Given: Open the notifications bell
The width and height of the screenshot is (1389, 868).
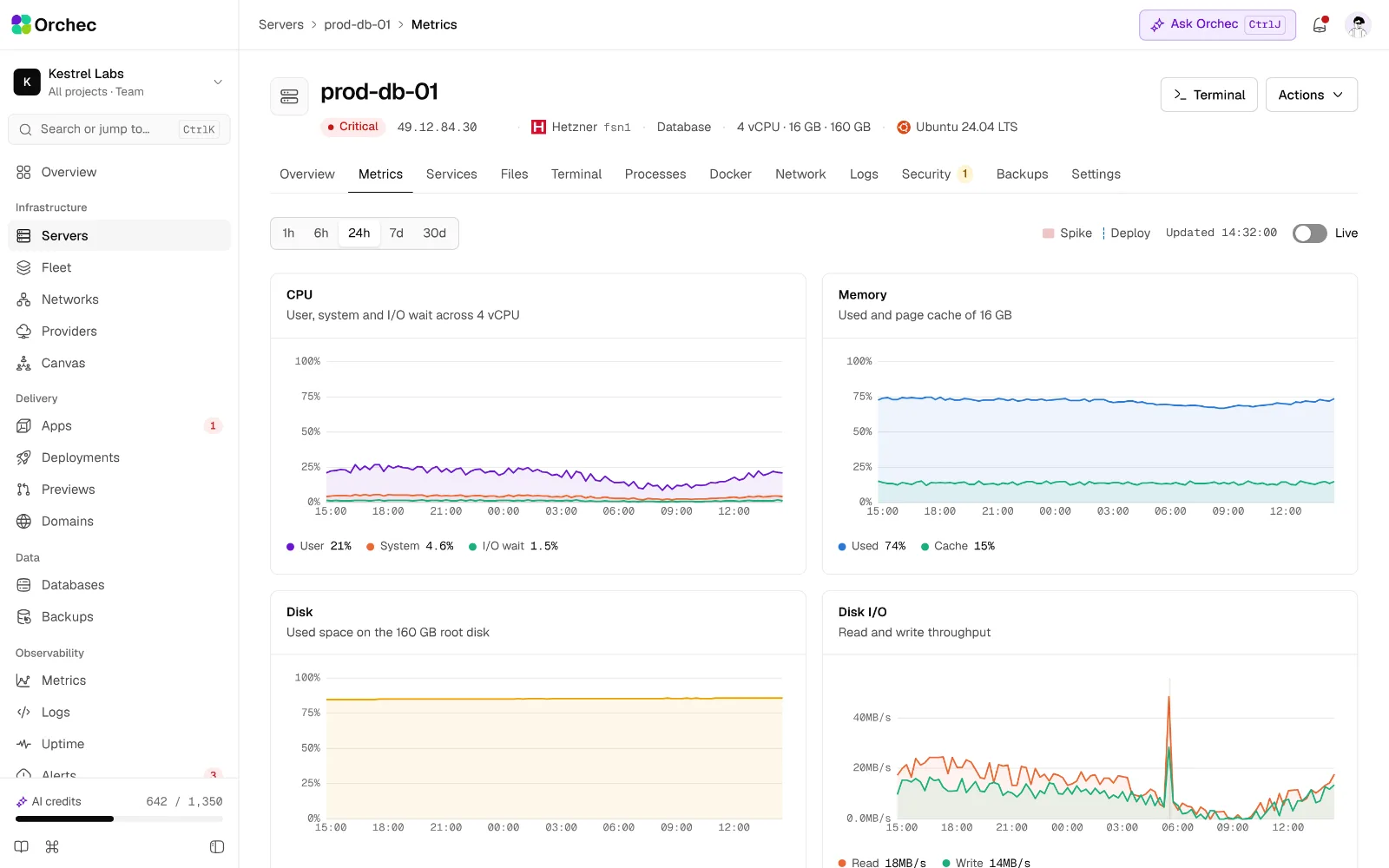Looking at the screenshot, I should click(1320, 25).
